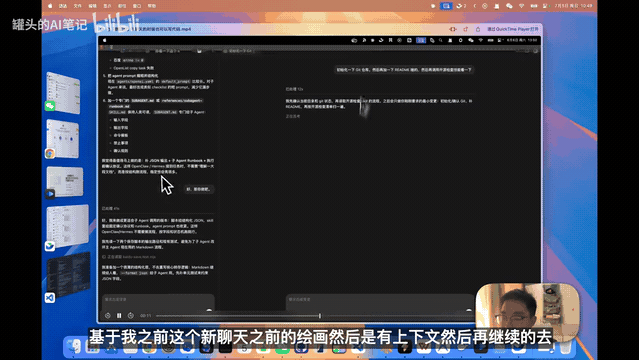Switch to fourth Stage Manager window with bird icon

coord(67,227)
